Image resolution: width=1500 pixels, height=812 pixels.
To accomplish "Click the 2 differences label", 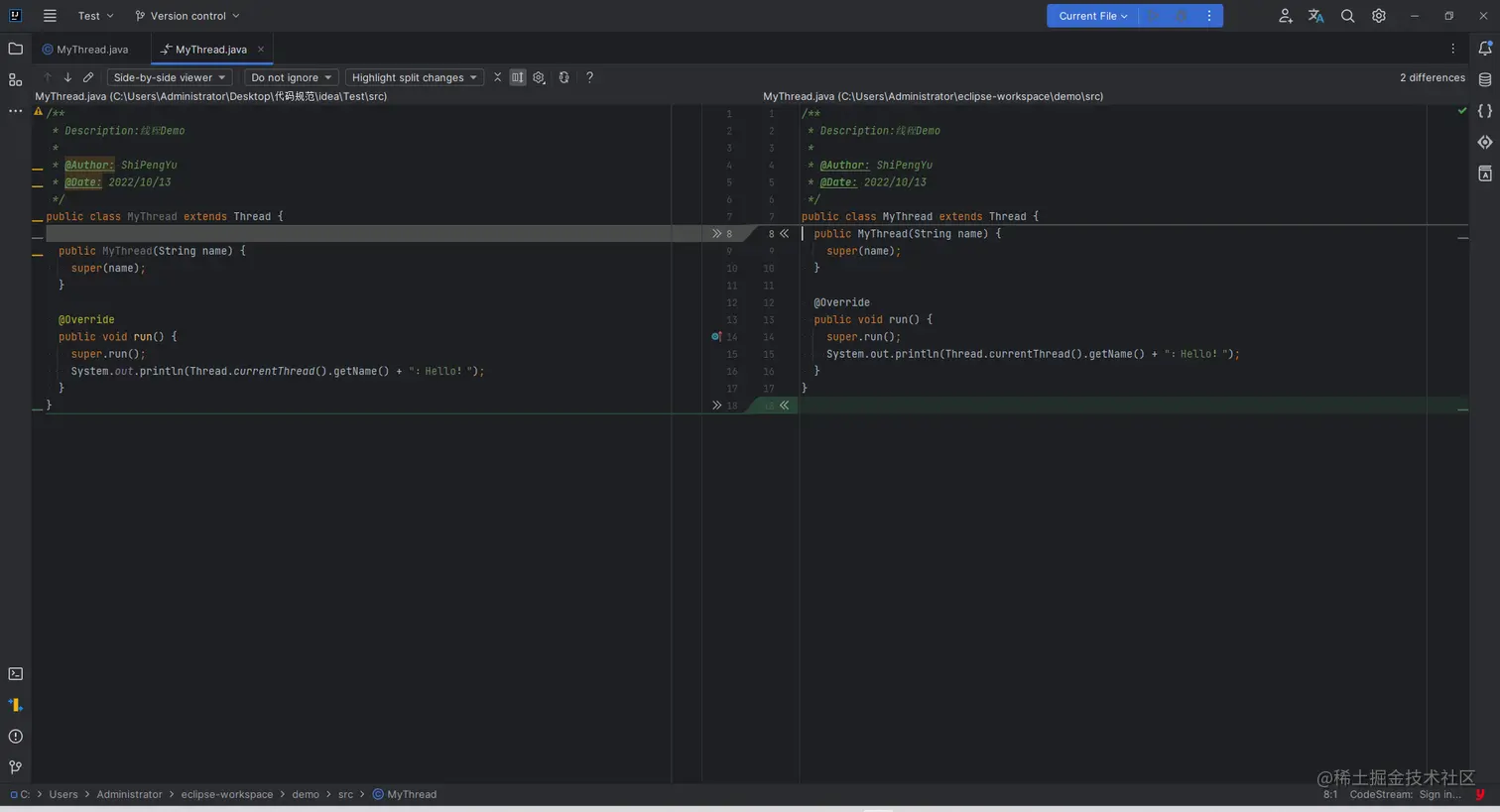I will click(1433, 77).
